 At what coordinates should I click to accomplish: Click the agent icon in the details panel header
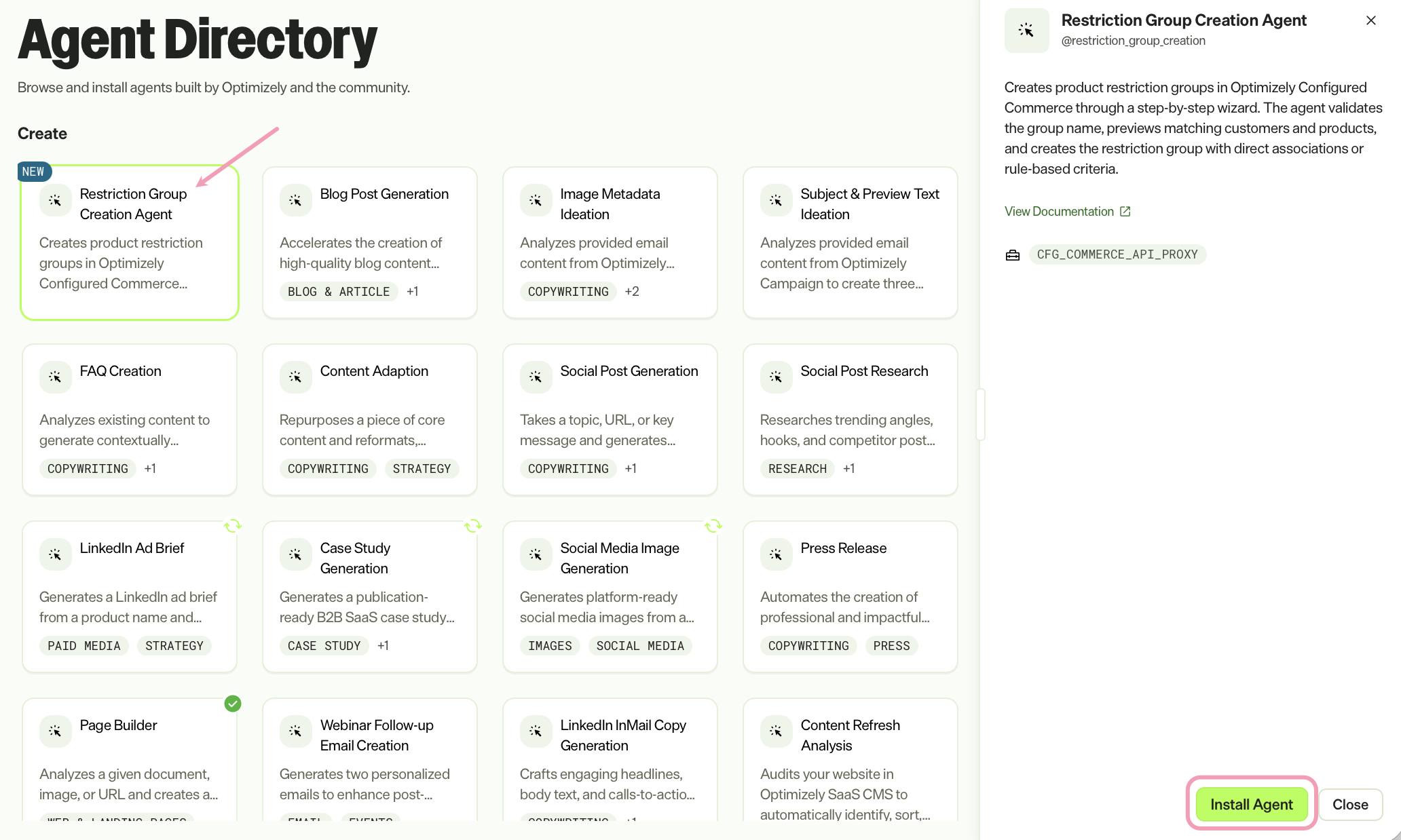pyautogui.click(x=1026, y=30)
